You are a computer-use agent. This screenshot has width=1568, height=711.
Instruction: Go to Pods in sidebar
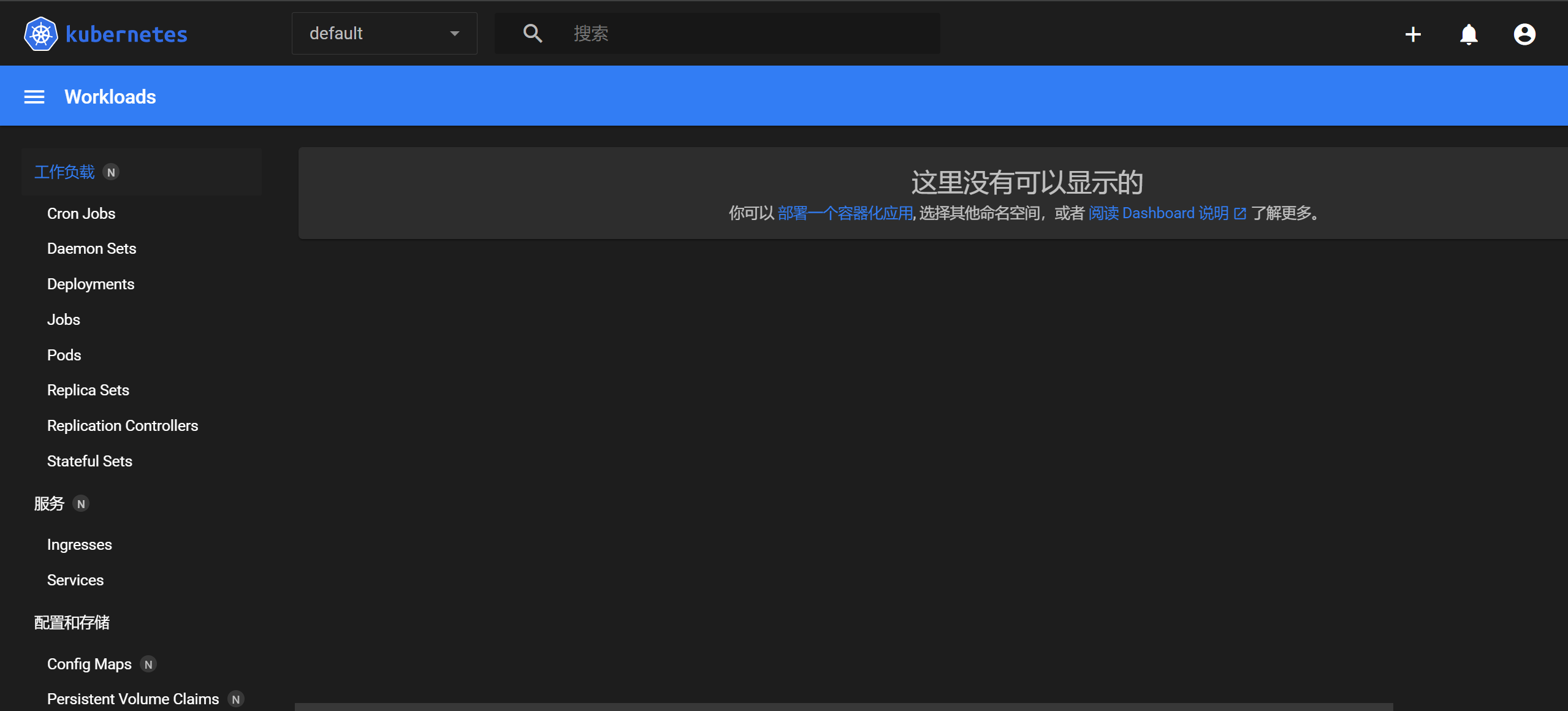[x=64, y=355]
